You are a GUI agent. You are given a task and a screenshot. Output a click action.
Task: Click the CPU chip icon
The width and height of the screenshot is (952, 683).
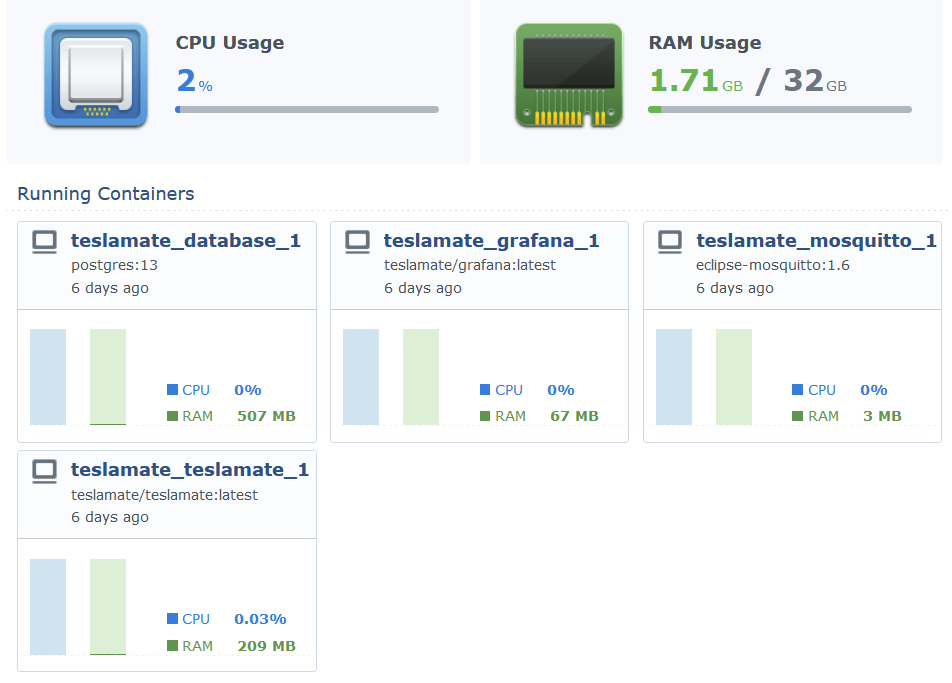[96, 75]
